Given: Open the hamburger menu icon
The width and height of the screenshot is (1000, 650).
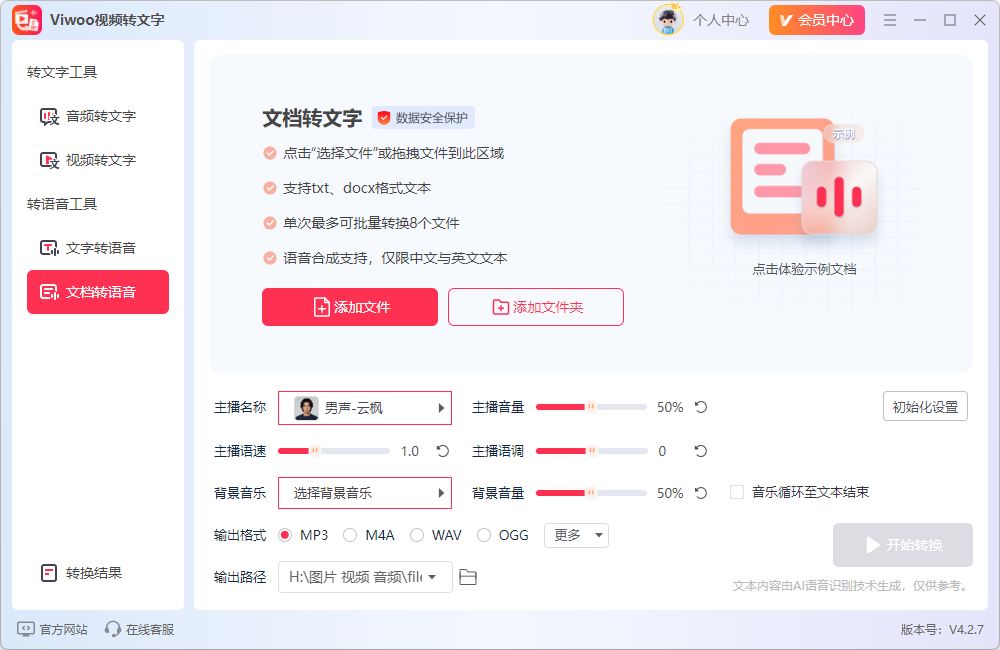Looking at the screenshot, I should click(x=890, y=20).
